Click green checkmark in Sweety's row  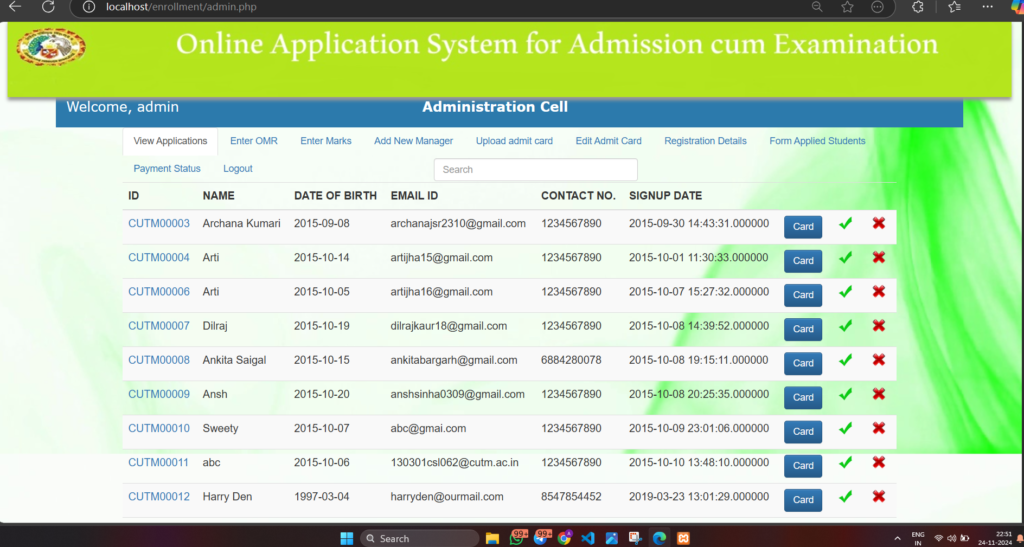(846, 428)
